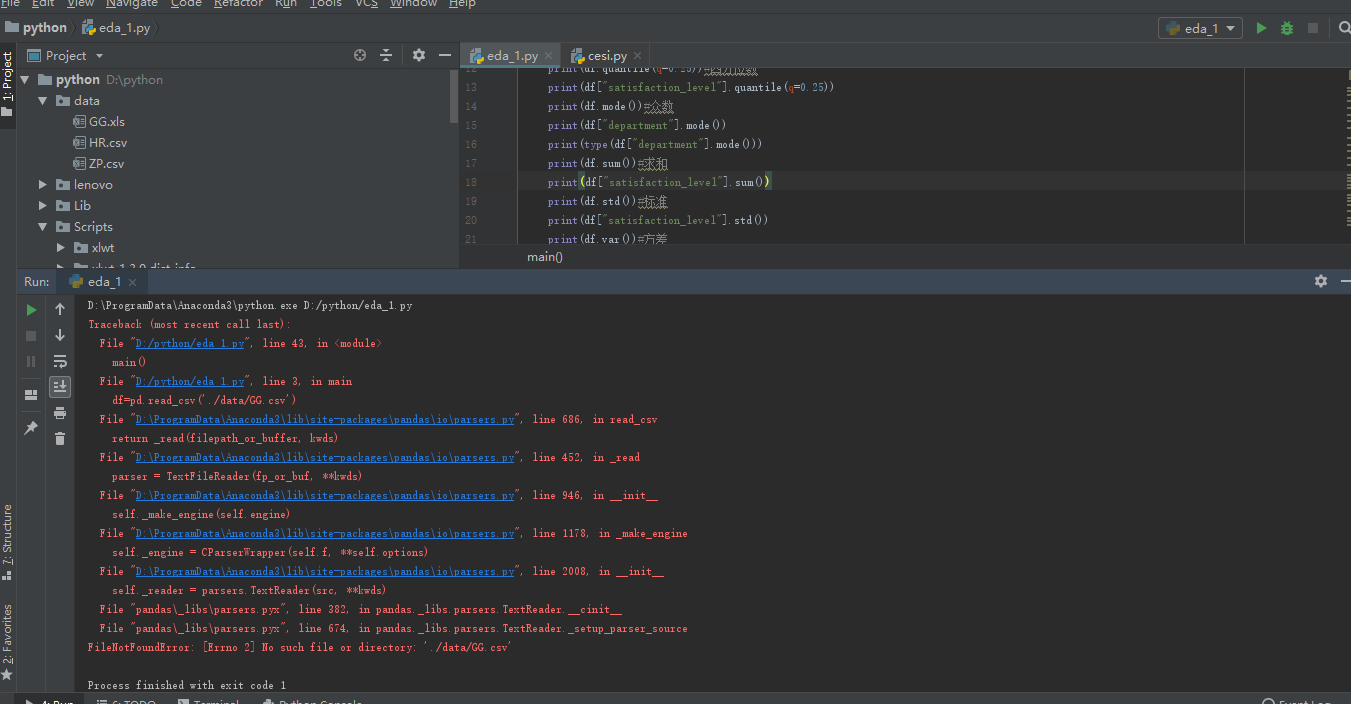Select ZP.csv in the project tree

coord(98,164)
